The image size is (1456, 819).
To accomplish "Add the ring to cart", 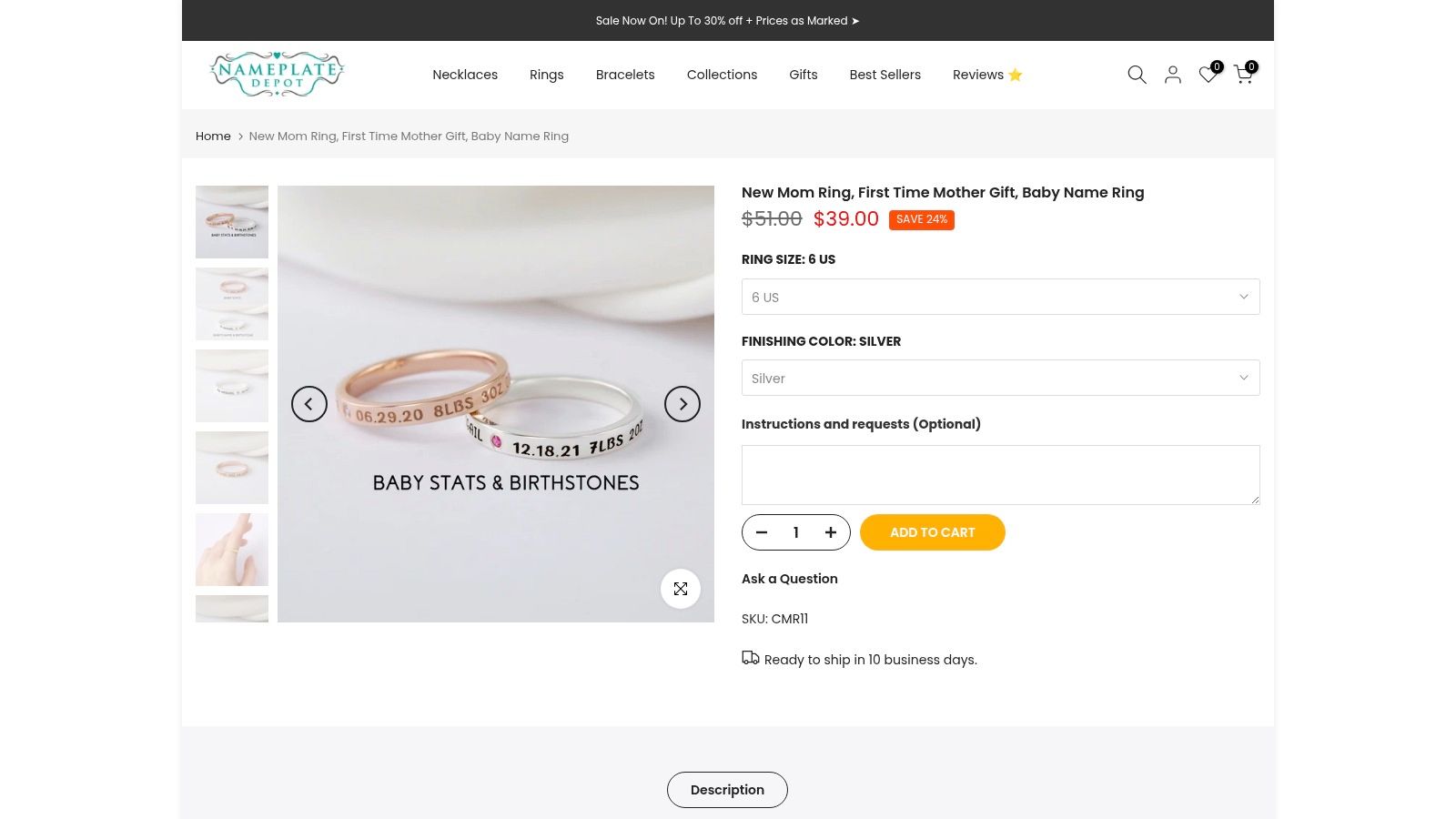I will (933, 532).
